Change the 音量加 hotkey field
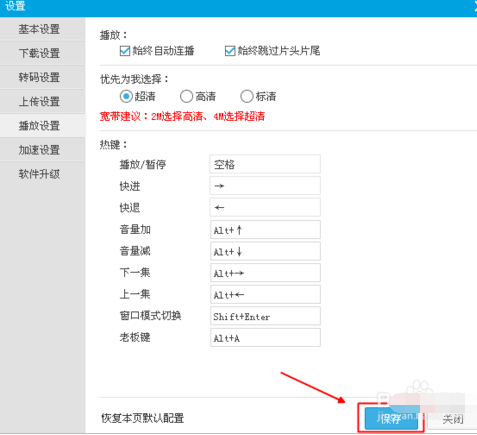477x435 pixels. coord(265,229)
